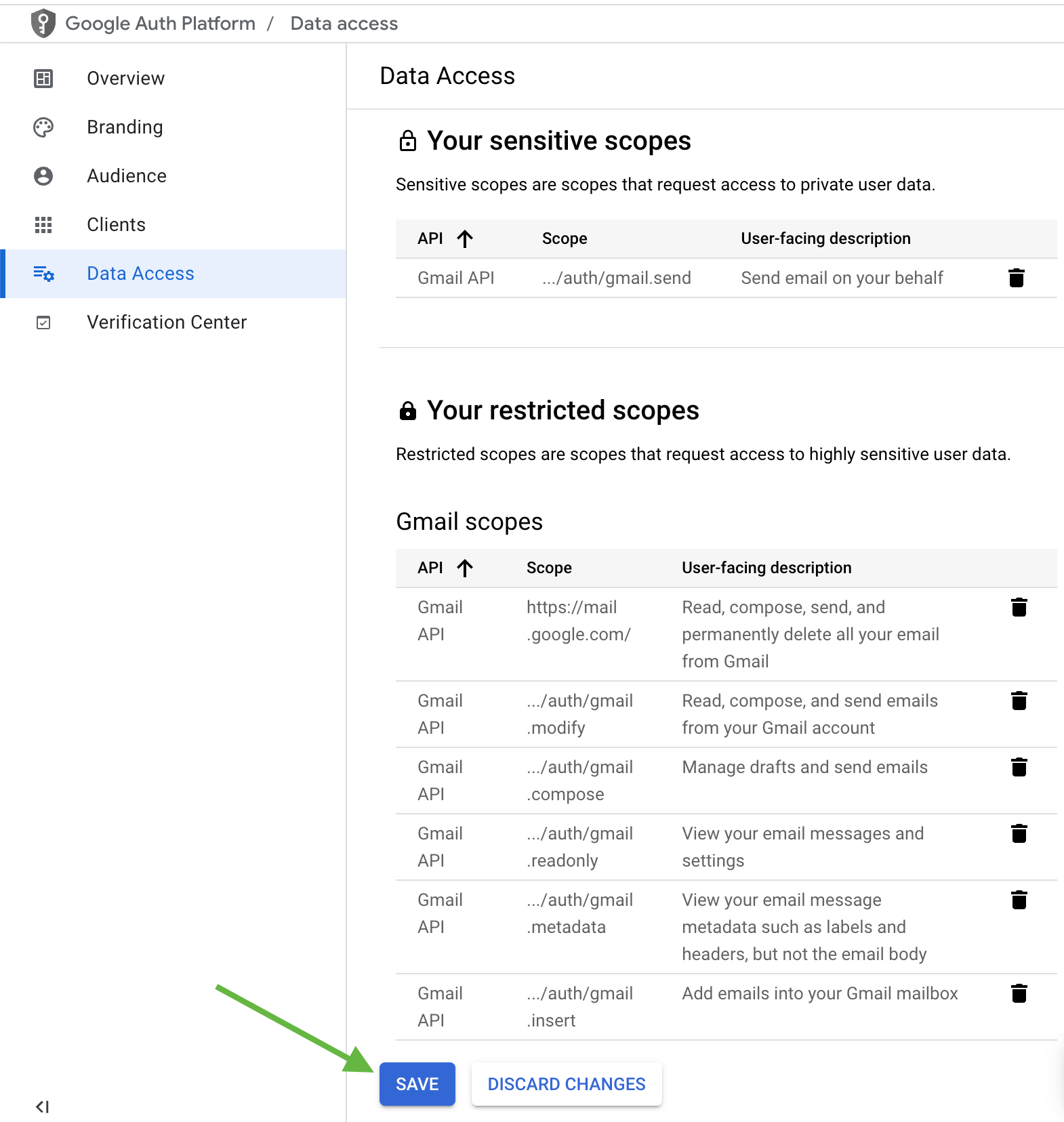Delete the gmail.readonly scope
The image size is (1064, 1122).
coord(1019,833)
